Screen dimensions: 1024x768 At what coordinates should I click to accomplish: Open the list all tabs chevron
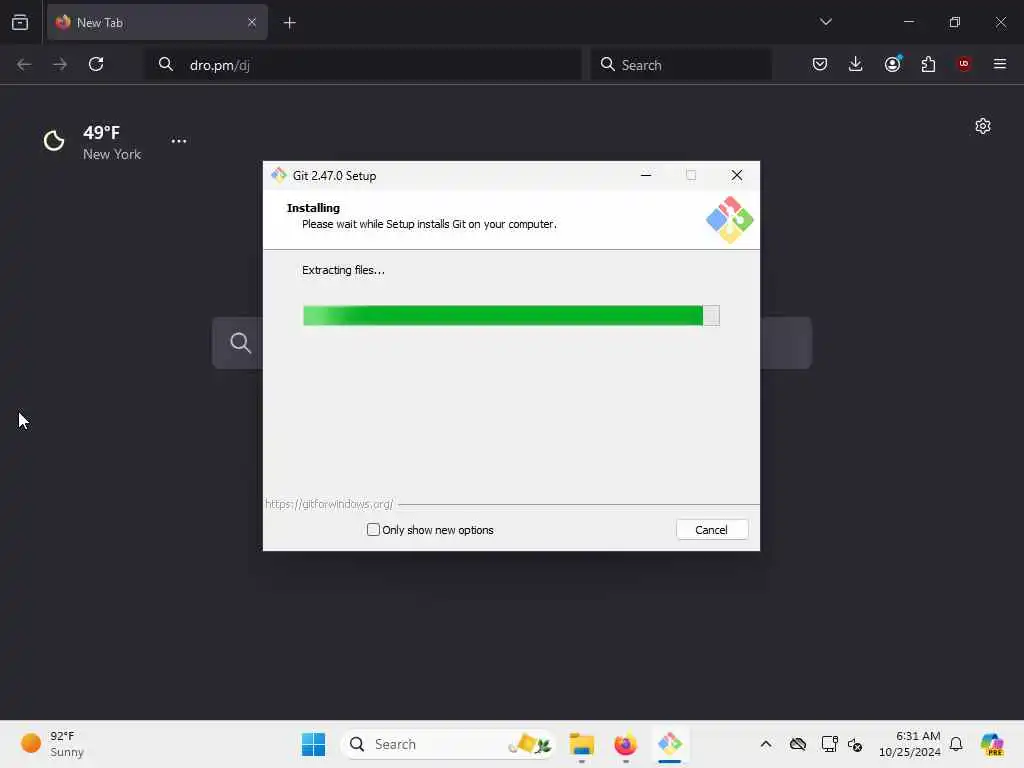click(825, 22)
